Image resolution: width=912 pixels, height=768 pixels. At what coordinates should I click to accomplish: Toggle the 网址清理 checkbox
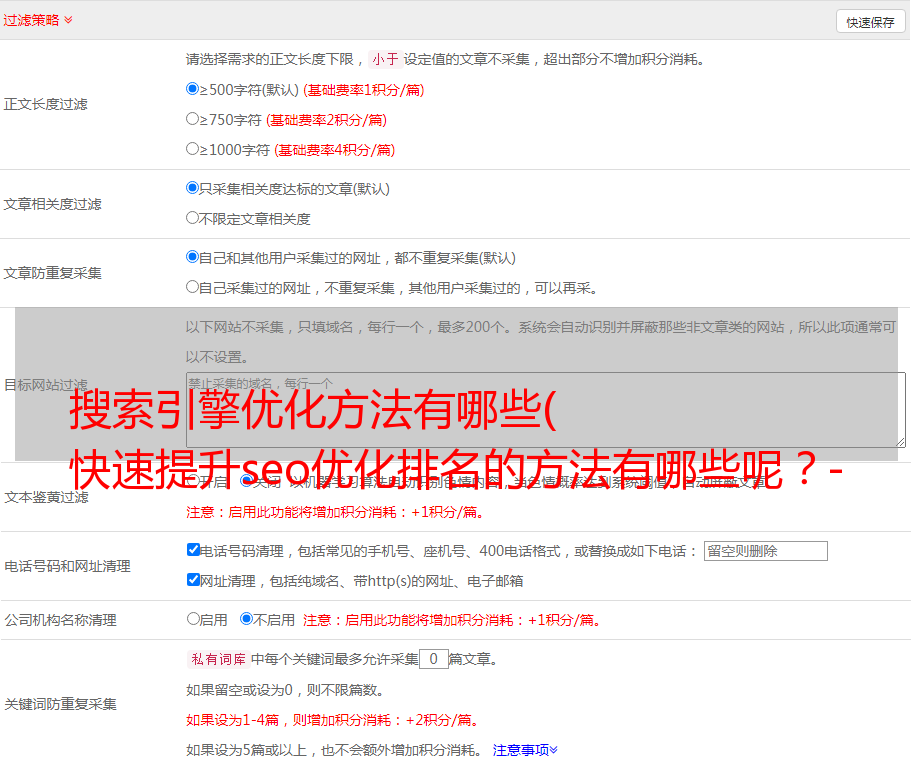tap(193, 579)
